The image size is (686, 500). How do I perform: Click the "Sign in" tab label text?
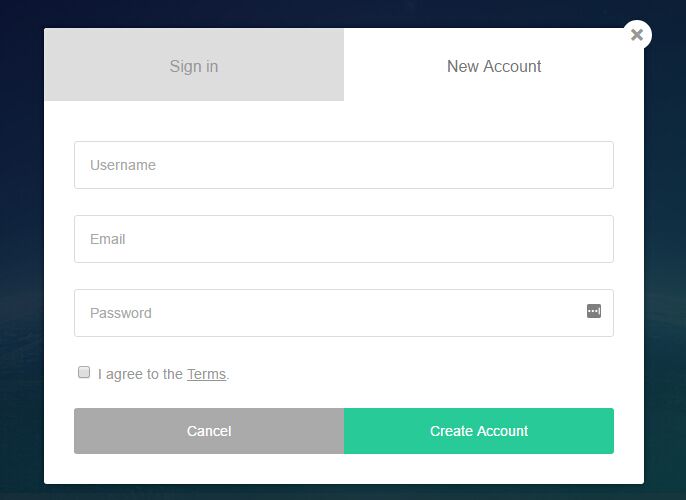coord(194,67)
